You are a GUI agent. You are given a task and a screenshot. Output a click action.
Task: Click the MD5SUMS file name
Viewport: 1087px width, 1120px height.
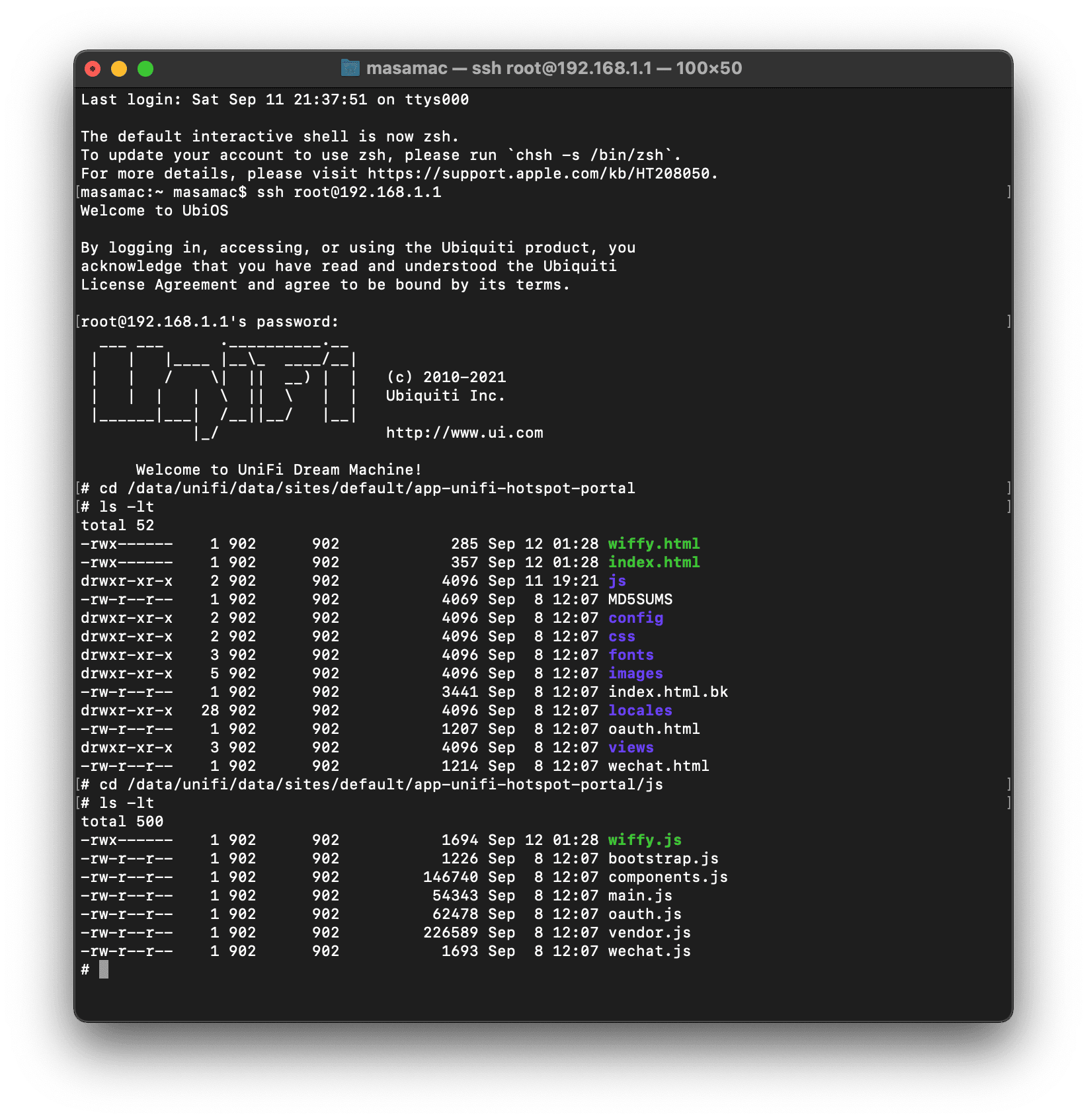pos(640,600)
